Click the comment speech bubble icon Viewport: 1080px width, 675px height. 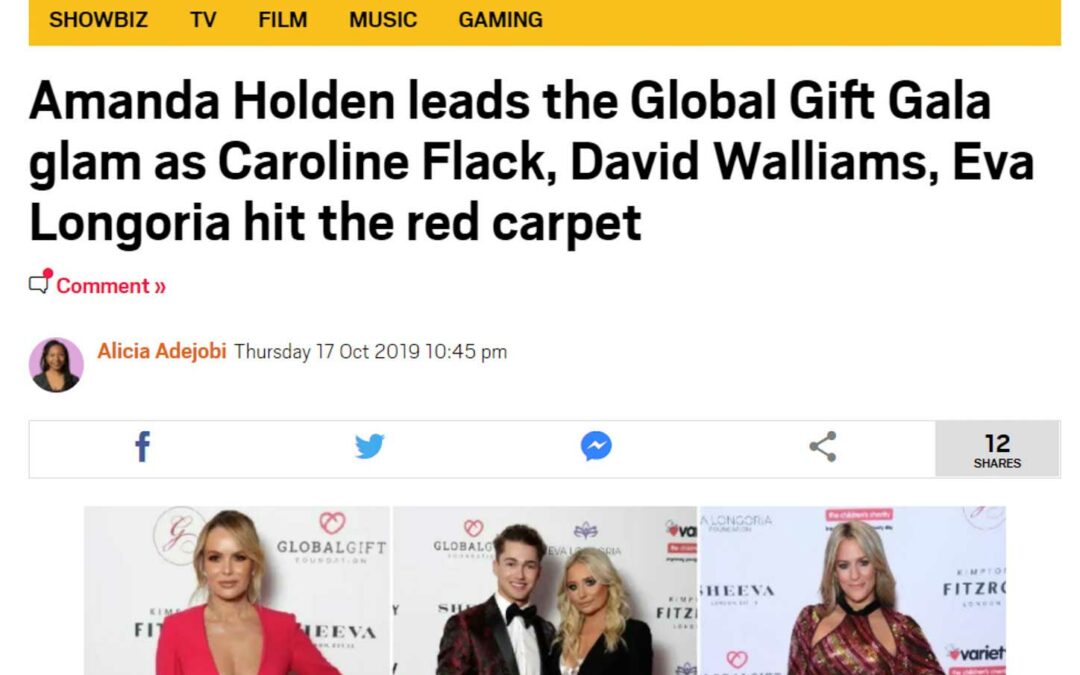pyautogui.click(x=40, y=282)
